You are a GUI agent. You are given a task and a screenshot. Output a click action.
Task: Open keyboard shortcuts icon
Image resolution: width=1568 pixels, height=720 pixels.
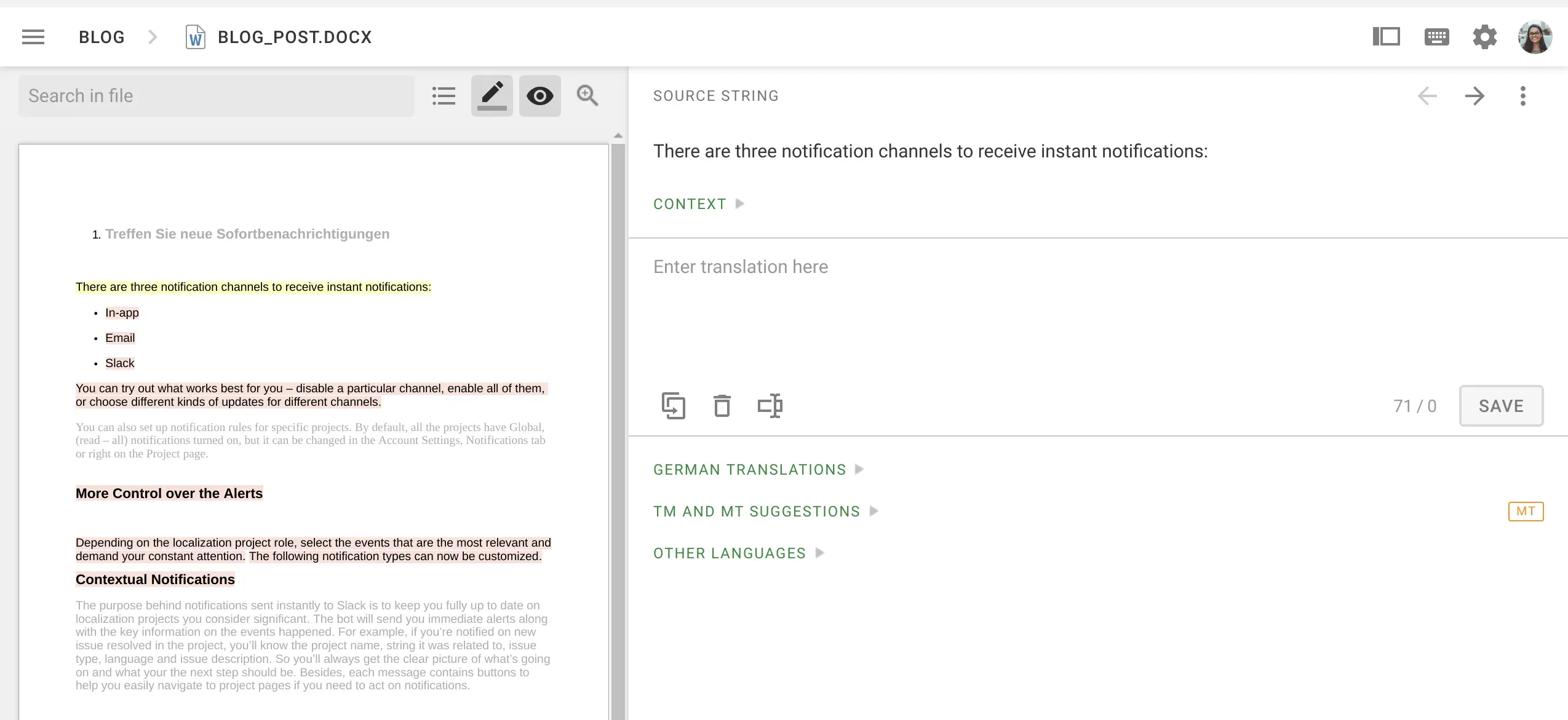(1436, 37)
